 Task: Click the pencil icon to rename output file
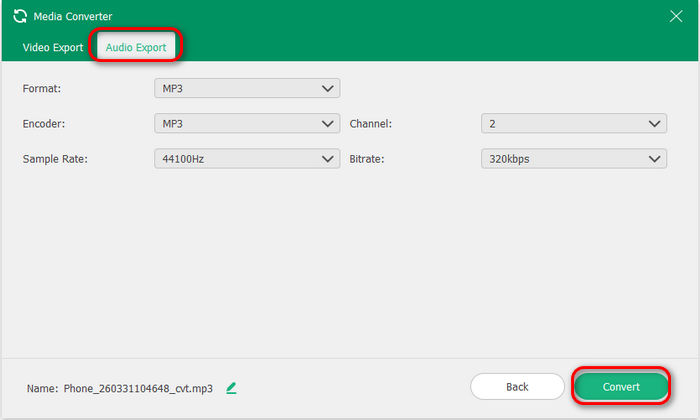pyautogui.click(x=231, y=387)
